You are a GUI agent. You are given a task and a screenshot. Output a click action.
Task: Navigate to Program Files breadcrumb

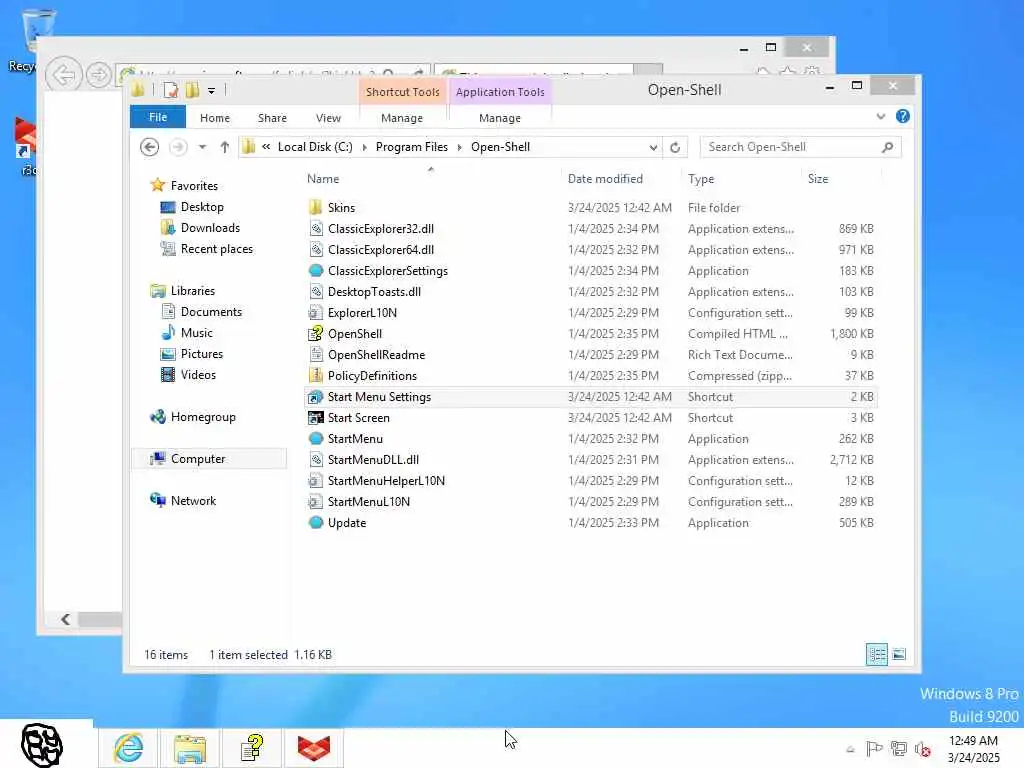click(x=412, y=147)
